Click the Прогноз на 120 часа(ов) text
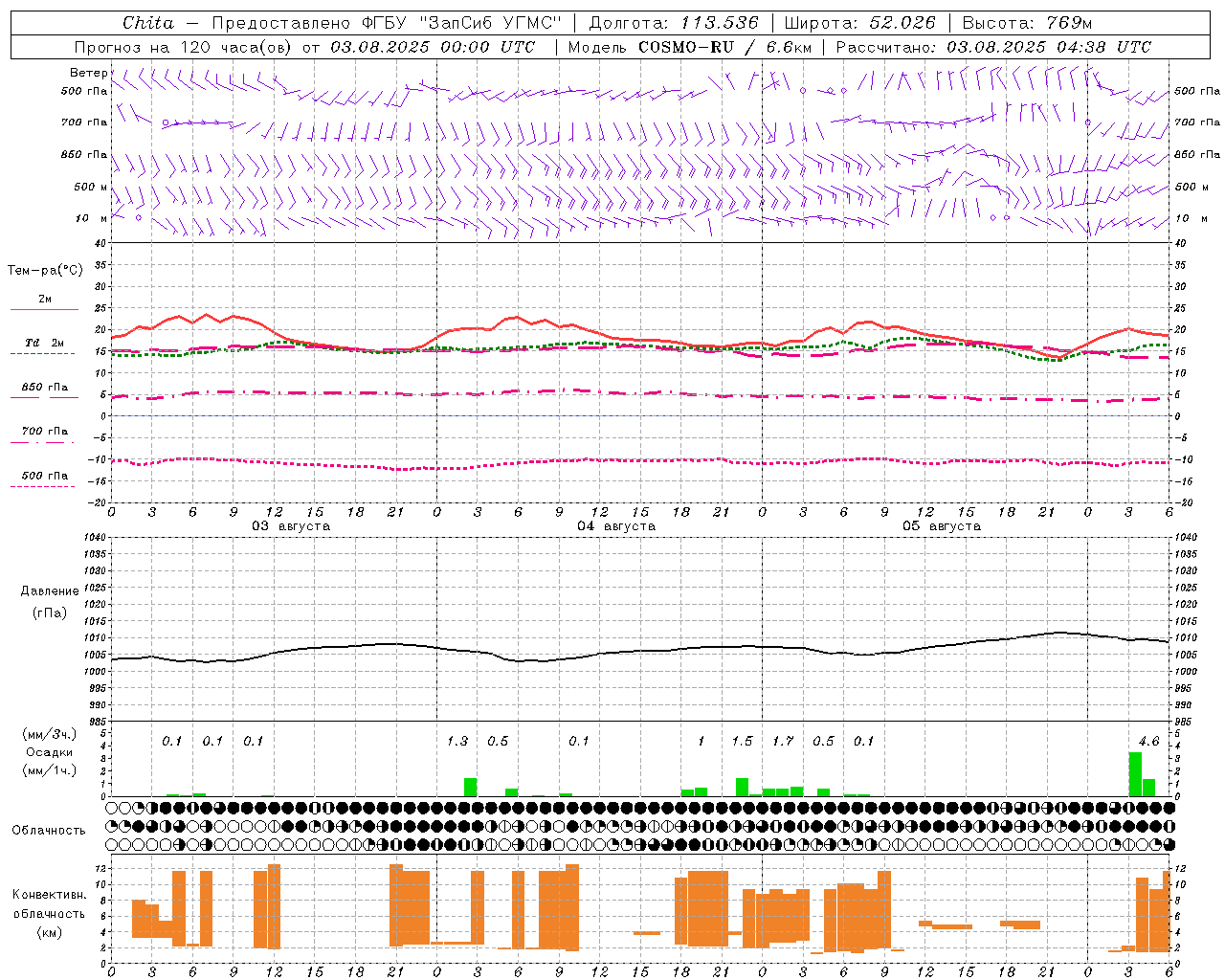Image resolution: width=1225 pixels, height=980 pixels. [x=185, y=47]
